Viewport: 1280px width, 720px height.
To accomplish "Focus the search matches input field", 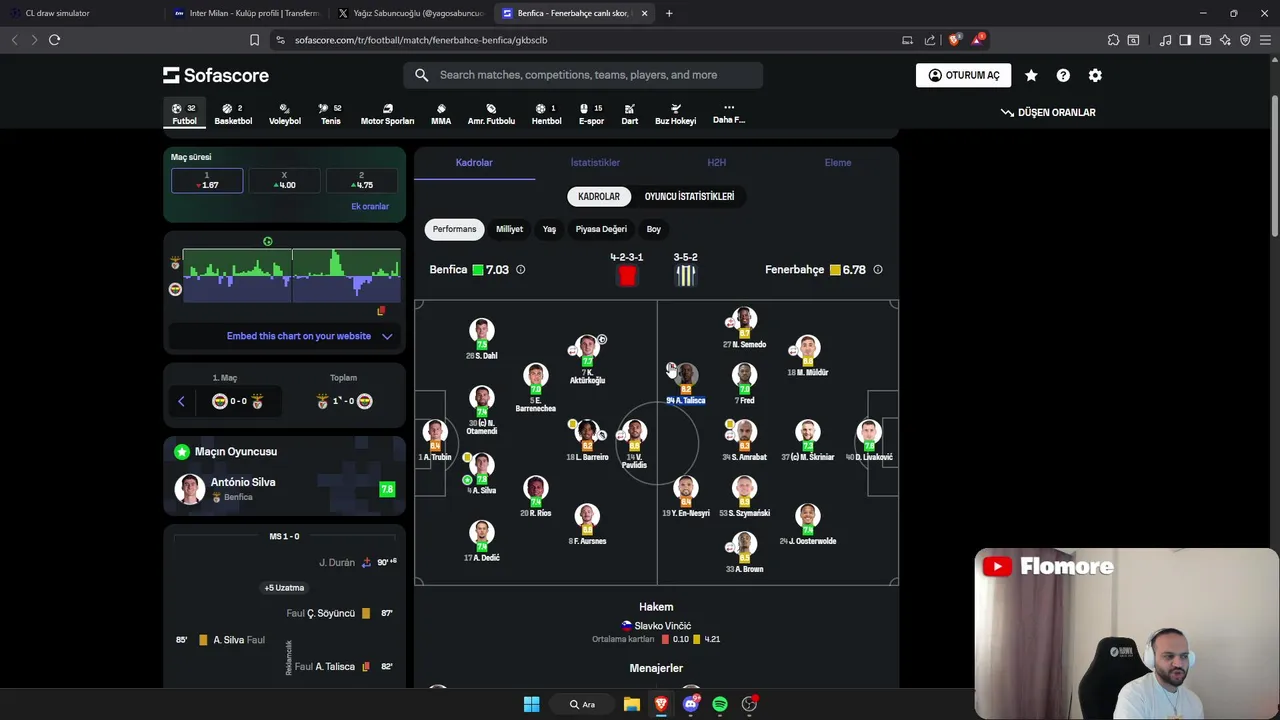I will (x=583, y=75).
